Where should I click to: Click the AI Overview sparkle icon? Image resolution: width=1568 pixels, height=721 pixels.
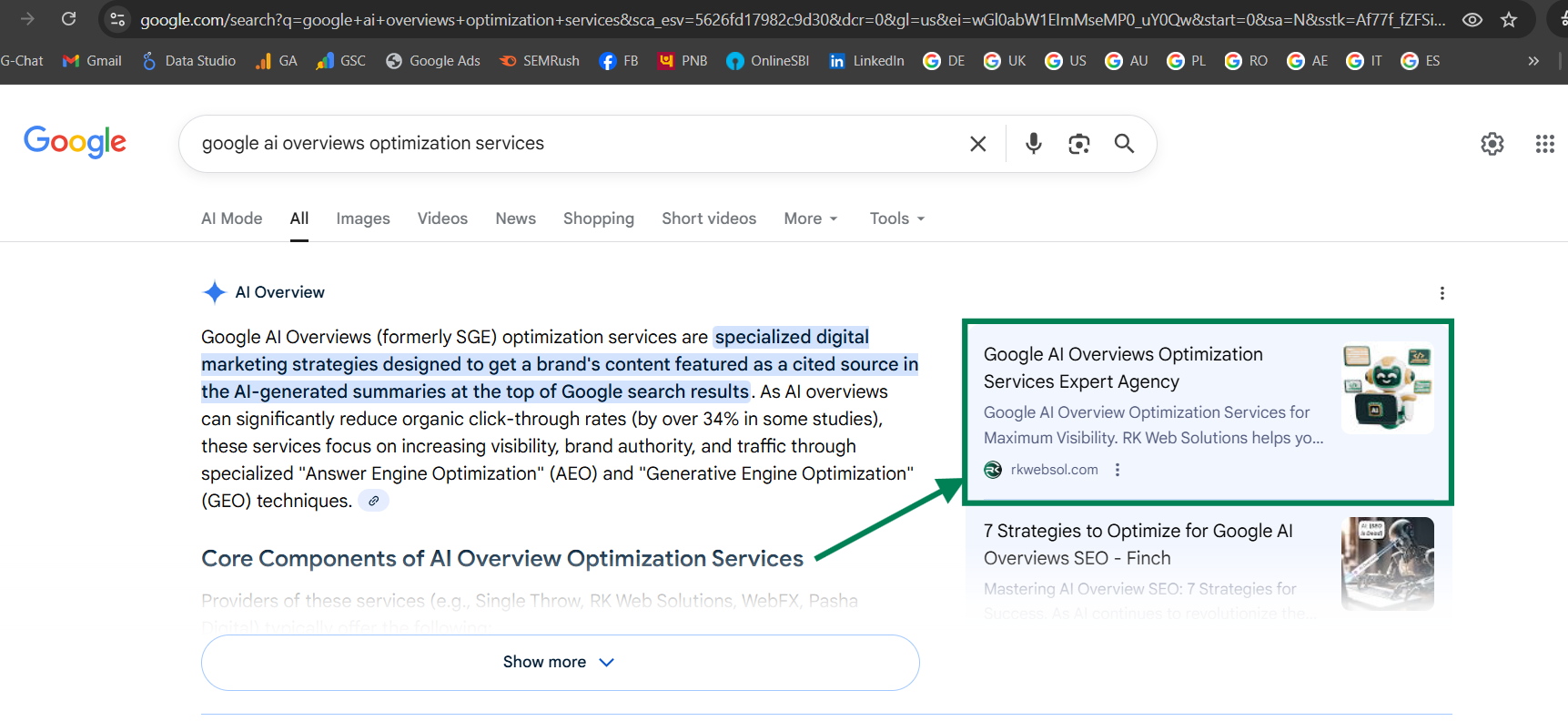pos(214,292)
